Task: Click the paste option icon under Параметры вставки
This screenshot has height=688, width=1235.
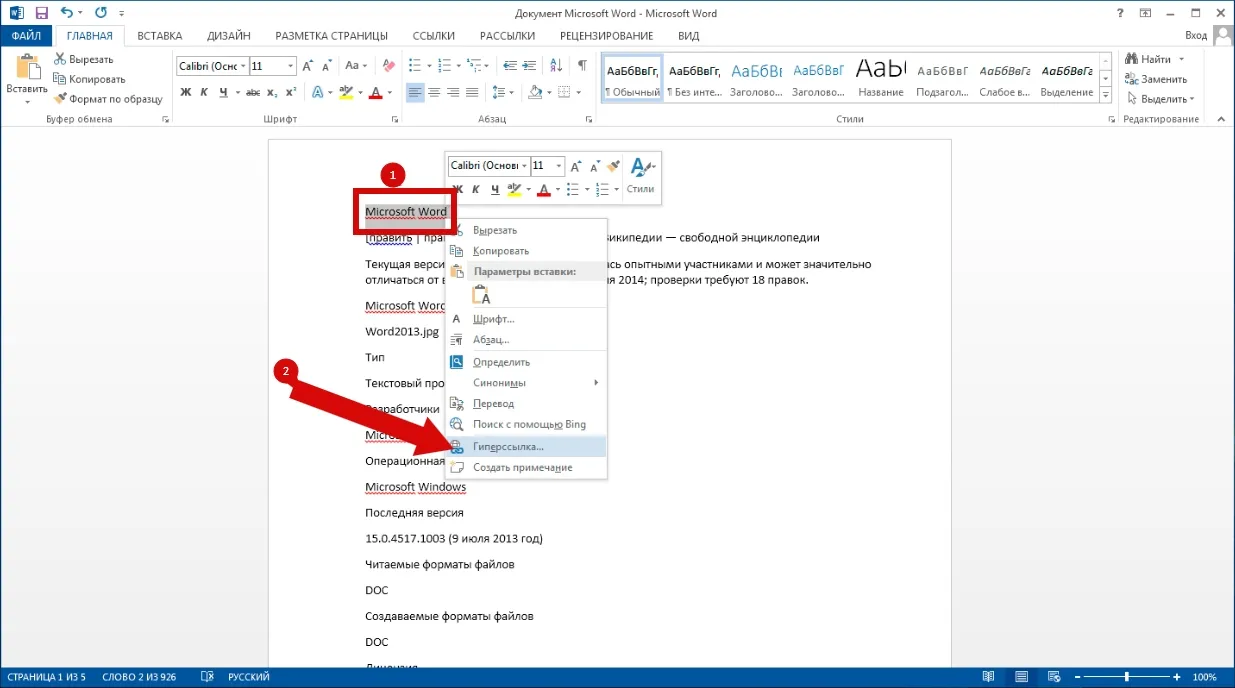Action: pos(481,295)
